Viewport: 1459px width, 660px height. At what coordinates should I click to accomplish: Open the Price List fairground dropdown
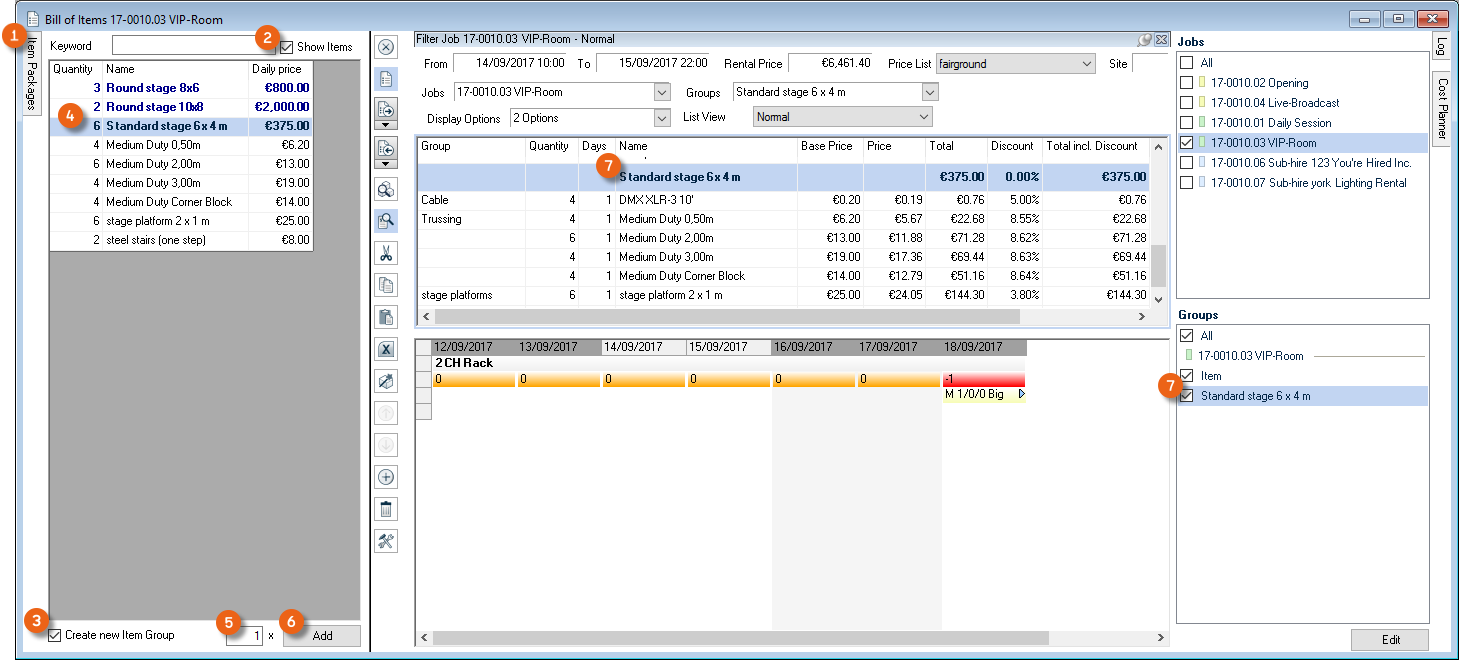tap(1087, 64)
